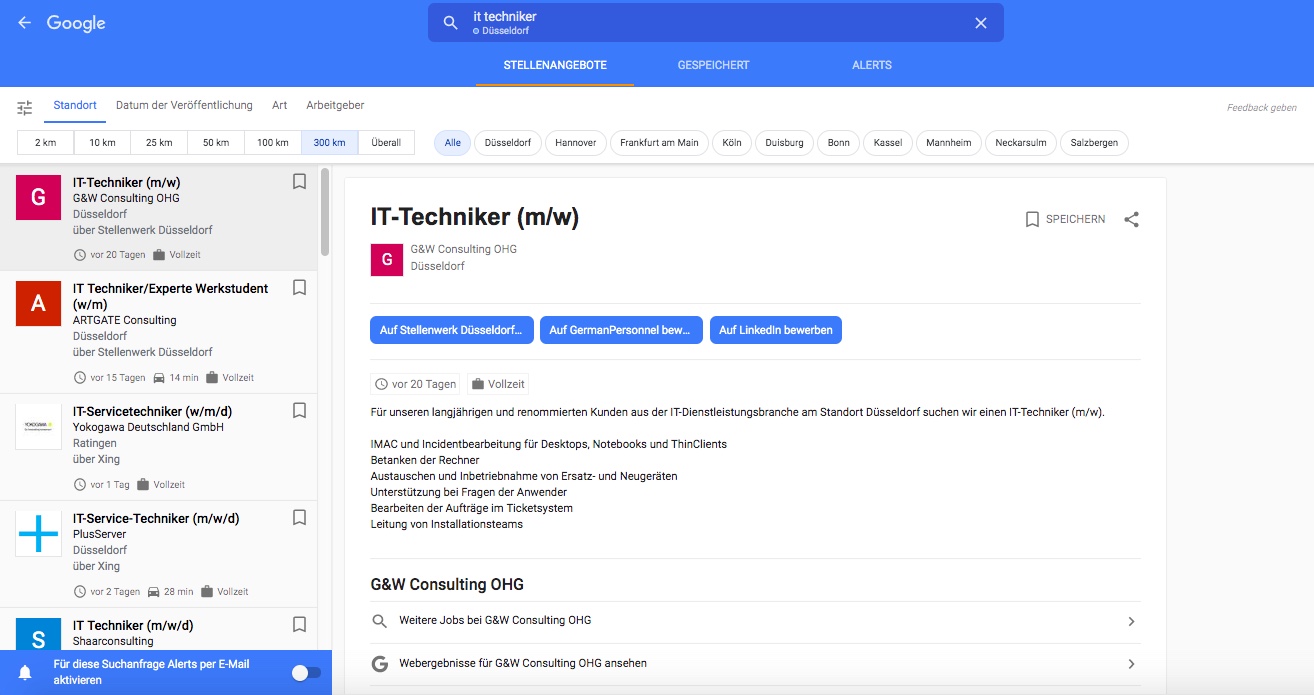
Task: Click the magnifier icon in the search bar
Action: [x=448, y=22]
